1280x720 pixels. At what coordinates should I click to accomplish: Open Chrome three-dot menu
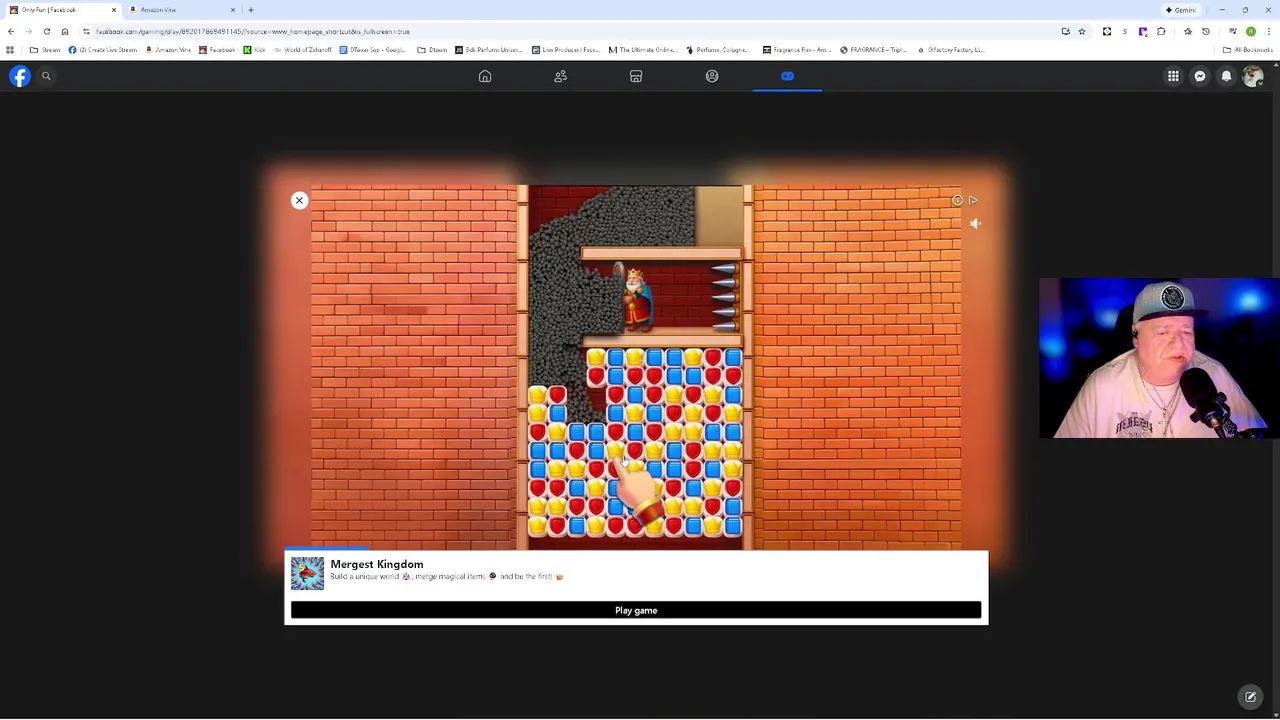pyautogui.click(x=1269, y=32)
